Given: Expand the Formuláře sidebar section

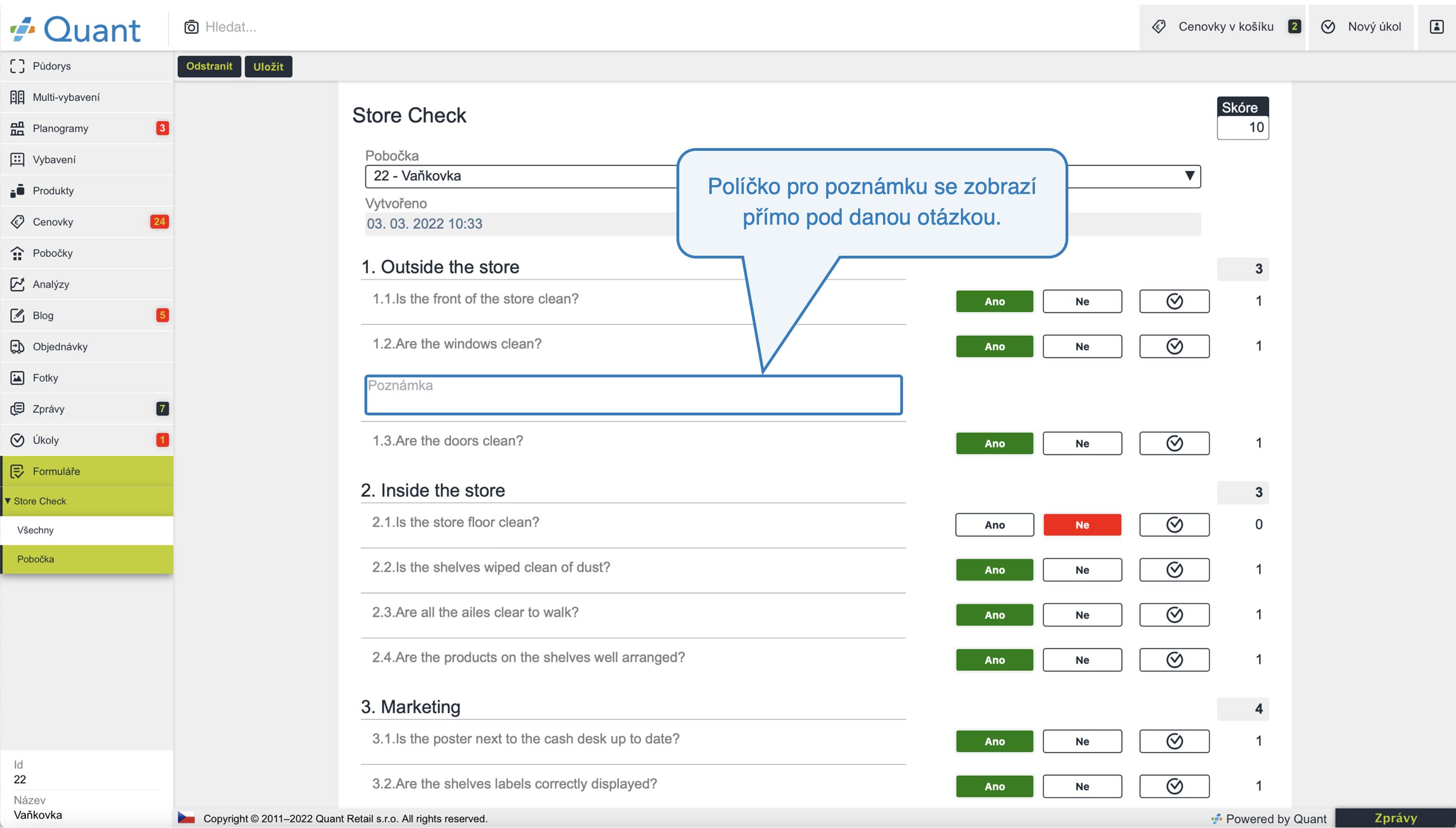Looking at the screenshot, I should 86,472.
